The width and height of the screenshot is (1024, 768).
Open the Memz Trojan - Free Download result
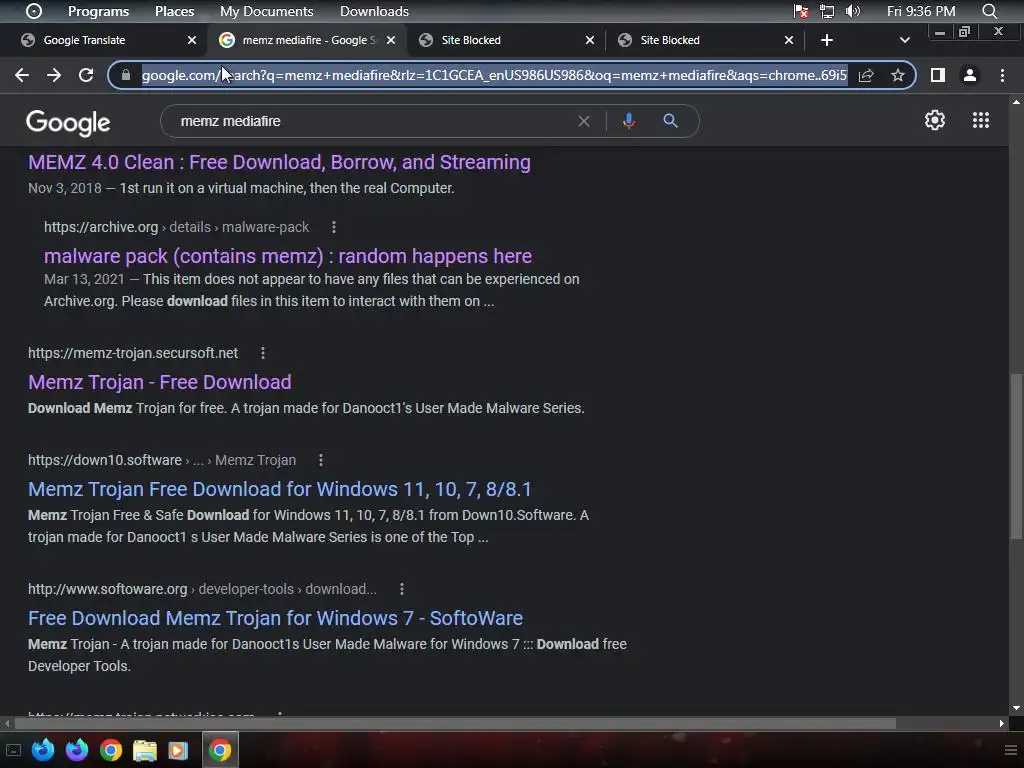point(159,382)
